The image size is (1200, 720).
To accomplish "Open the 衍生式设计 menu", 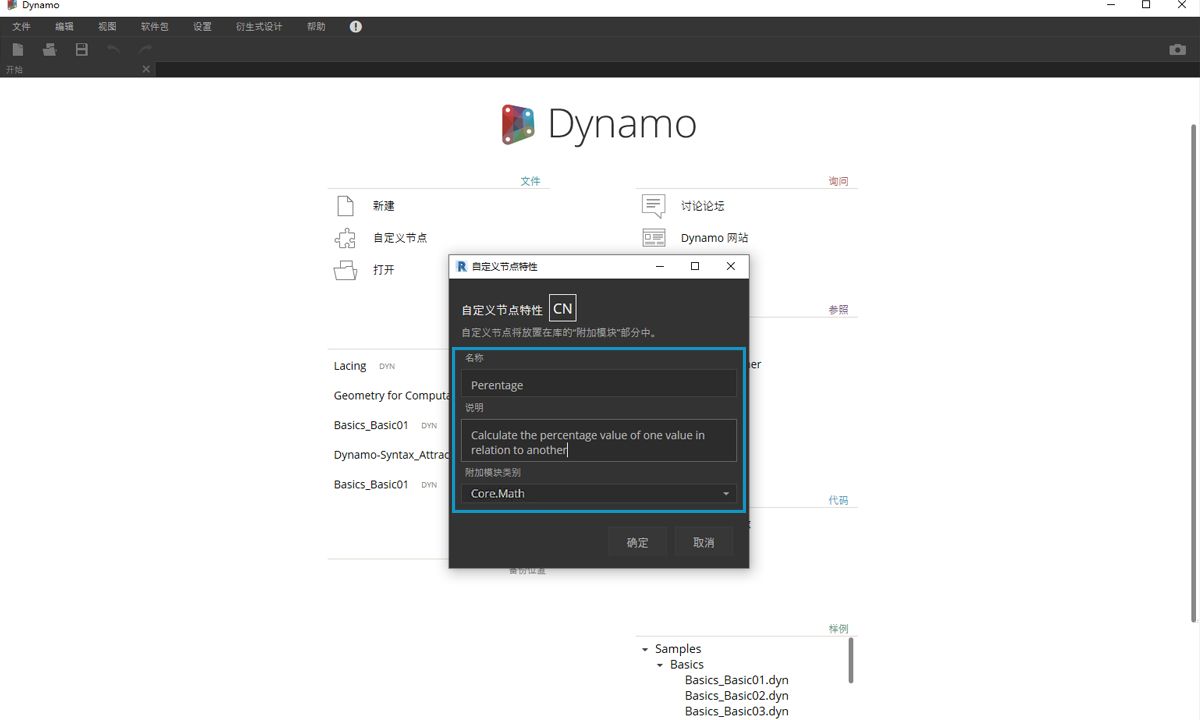I will point(260,27).
